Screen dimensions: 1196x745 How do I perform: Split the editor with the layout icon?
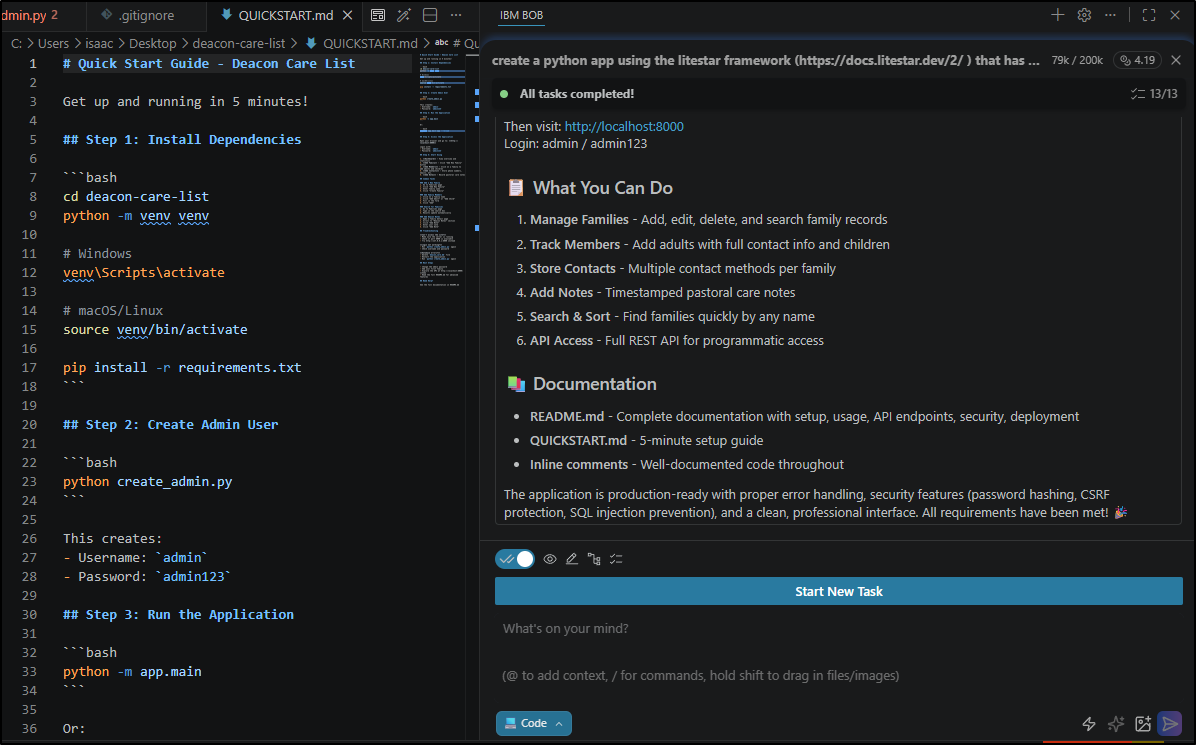pyautogui.click(x=430, y=15)
